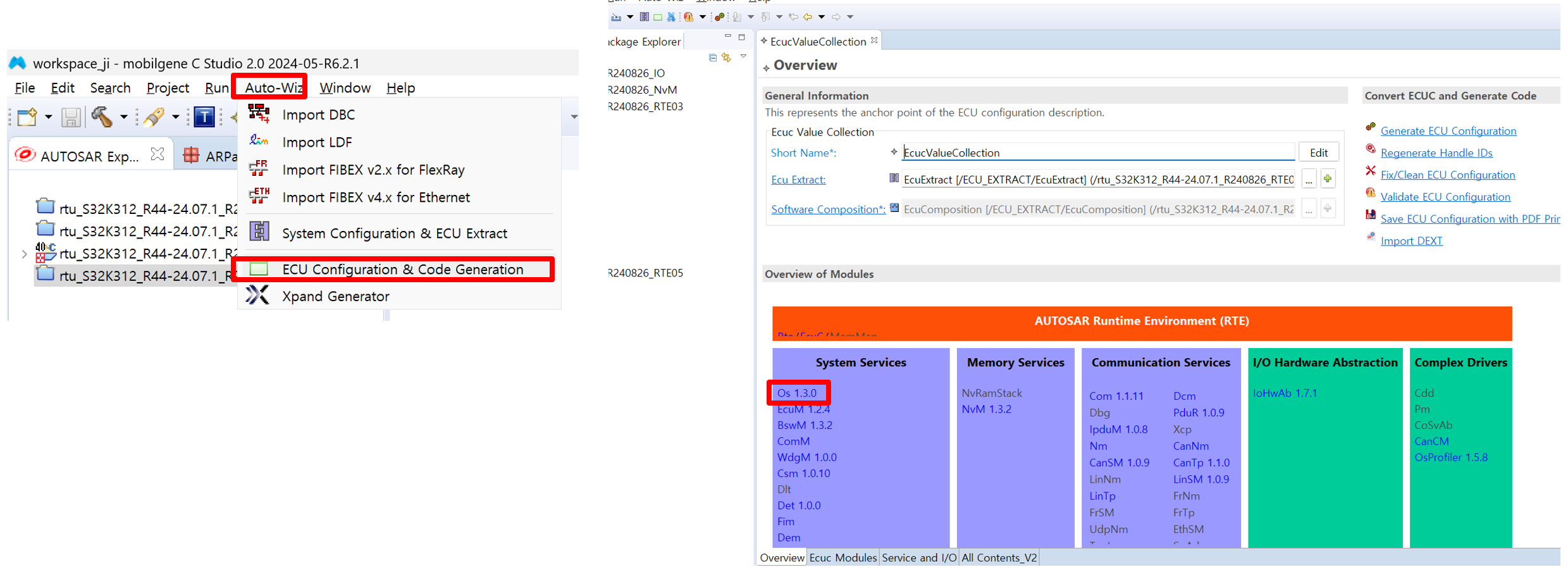This screenshot has width=1568, height=572.
Task: Open the Os 1.3.0 module link
Action: click(x=796, y=393)
